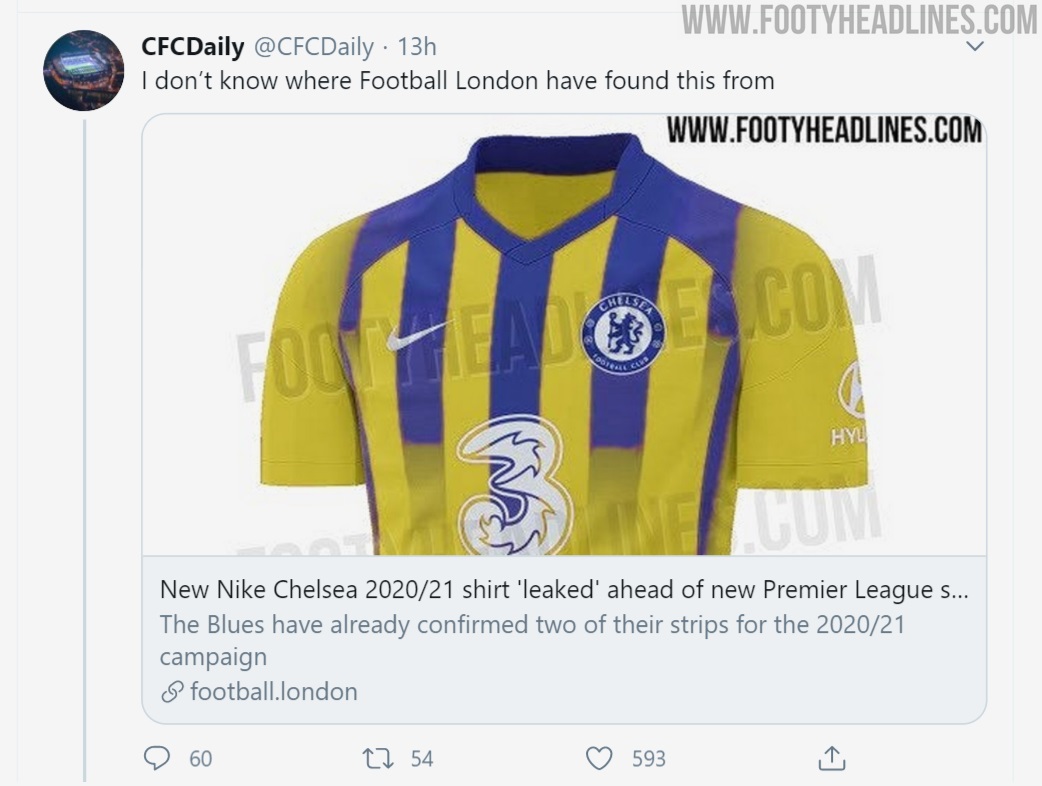
Task: Click the tweet text about Football London
Action: pos(458,80)
